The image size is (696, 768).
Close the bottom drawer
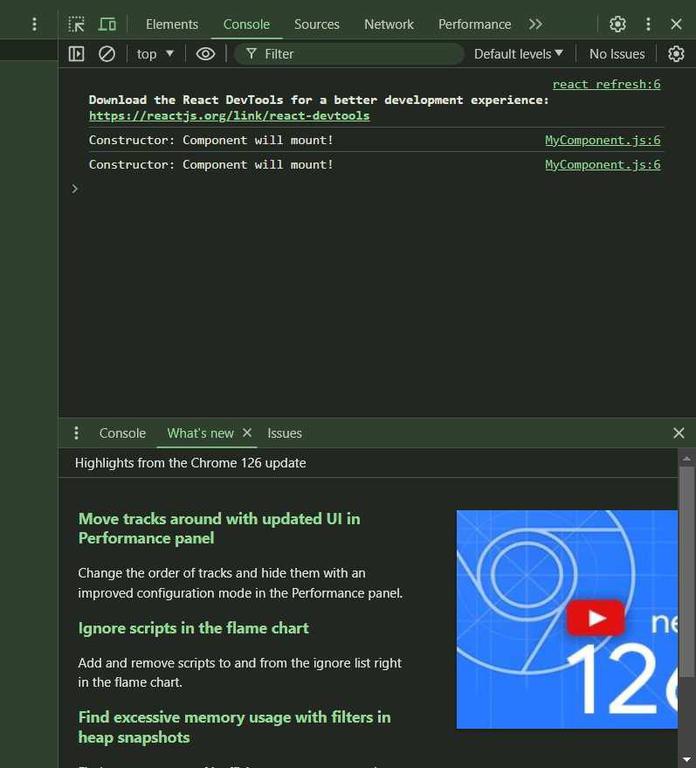pos(678,433)
